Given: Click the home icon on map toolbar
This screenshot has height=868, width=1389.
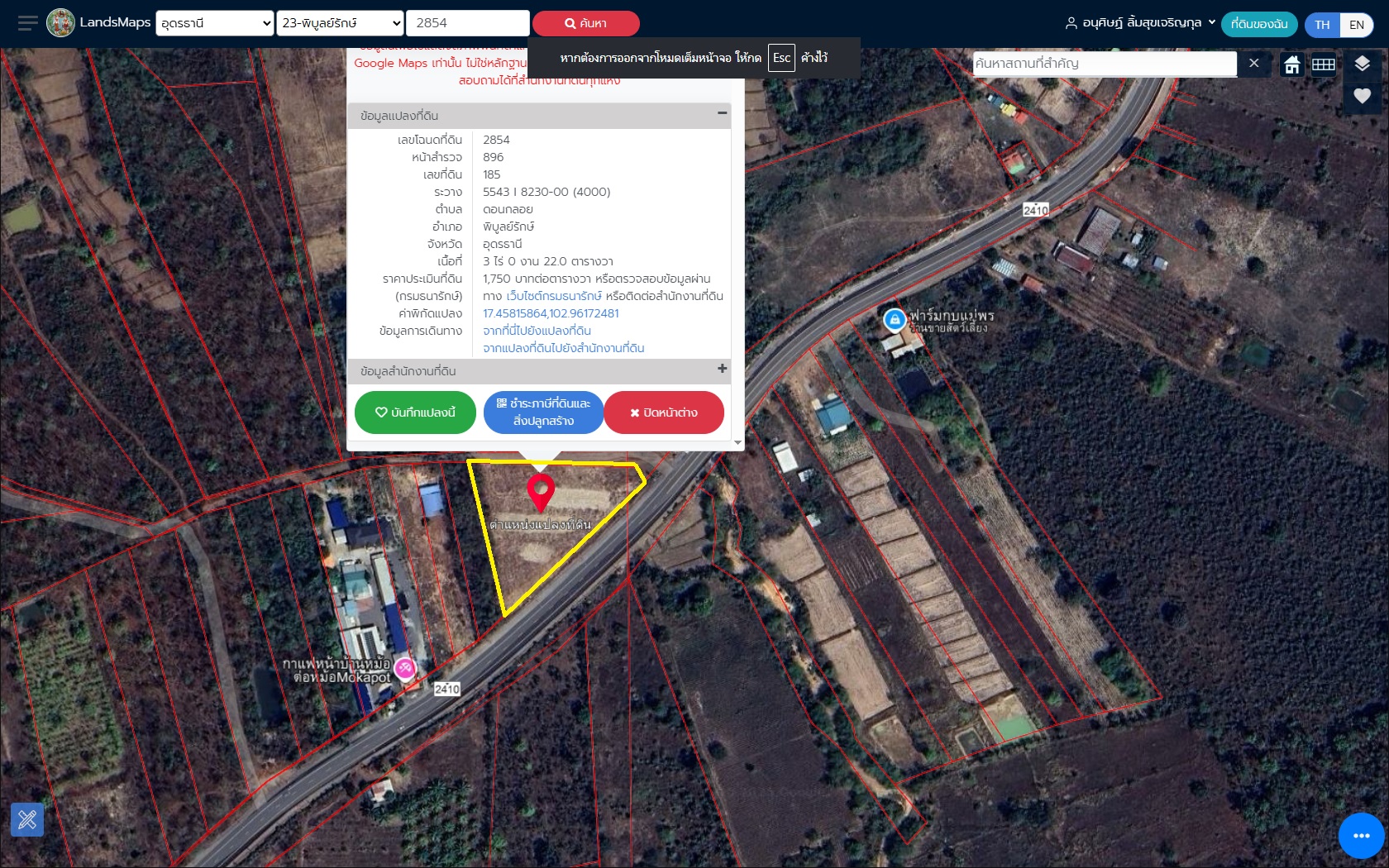Looking at the screenshot, I should pos(1291,64).
